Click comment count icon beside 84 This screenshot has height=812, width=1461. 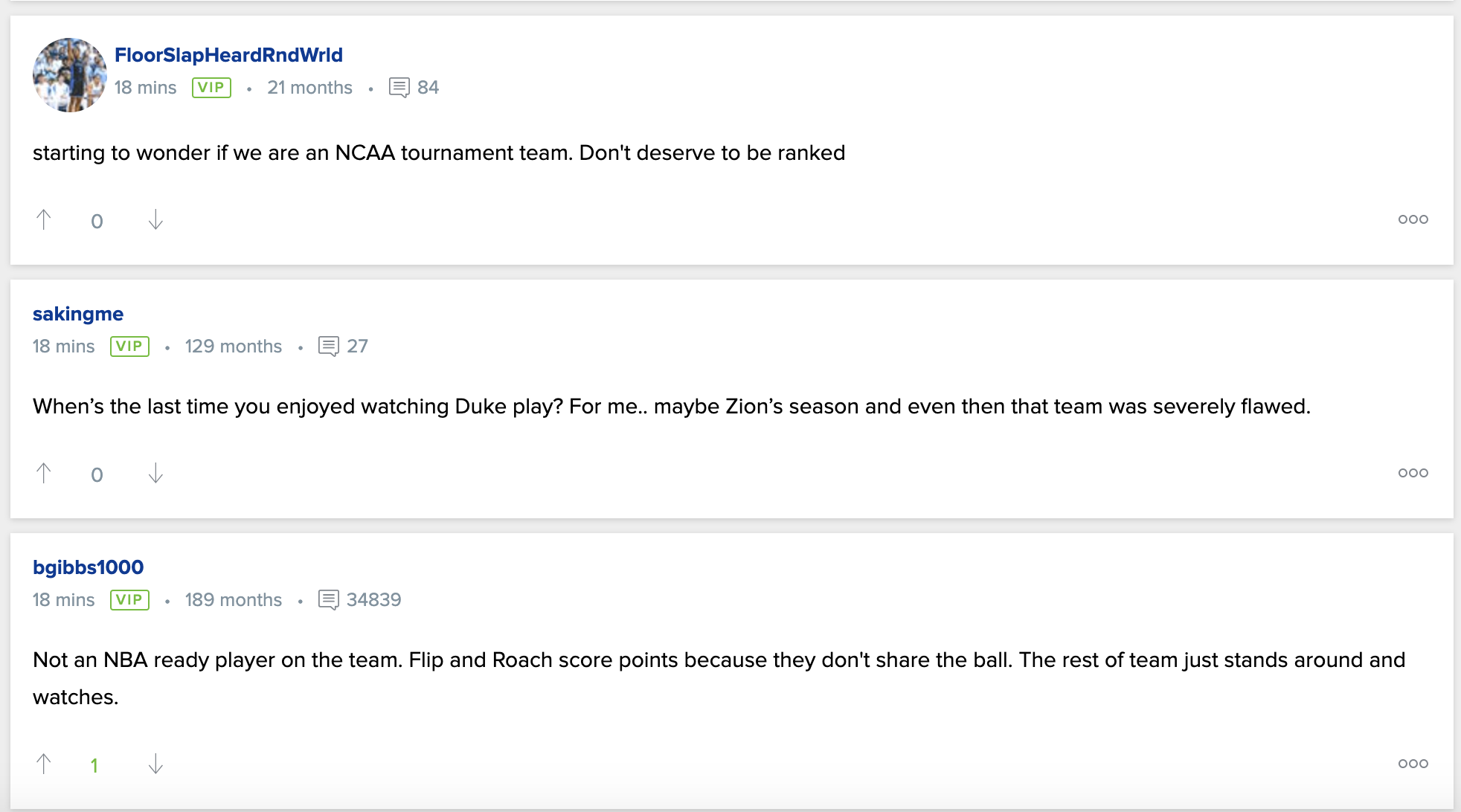[x=399, y=88]
